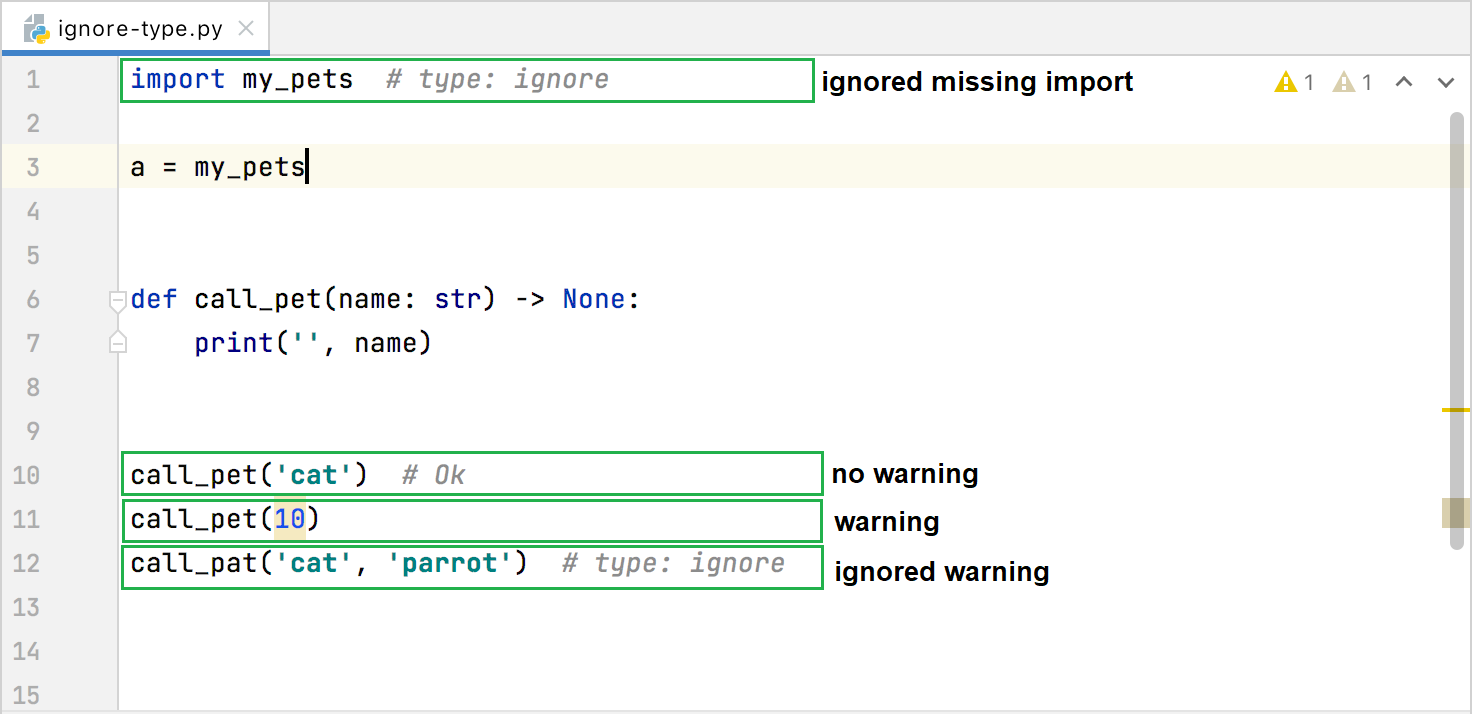Click the yellow warning count in inspections widget
This screenshot has width=1472, height=714.
[x=1293, y=82]
